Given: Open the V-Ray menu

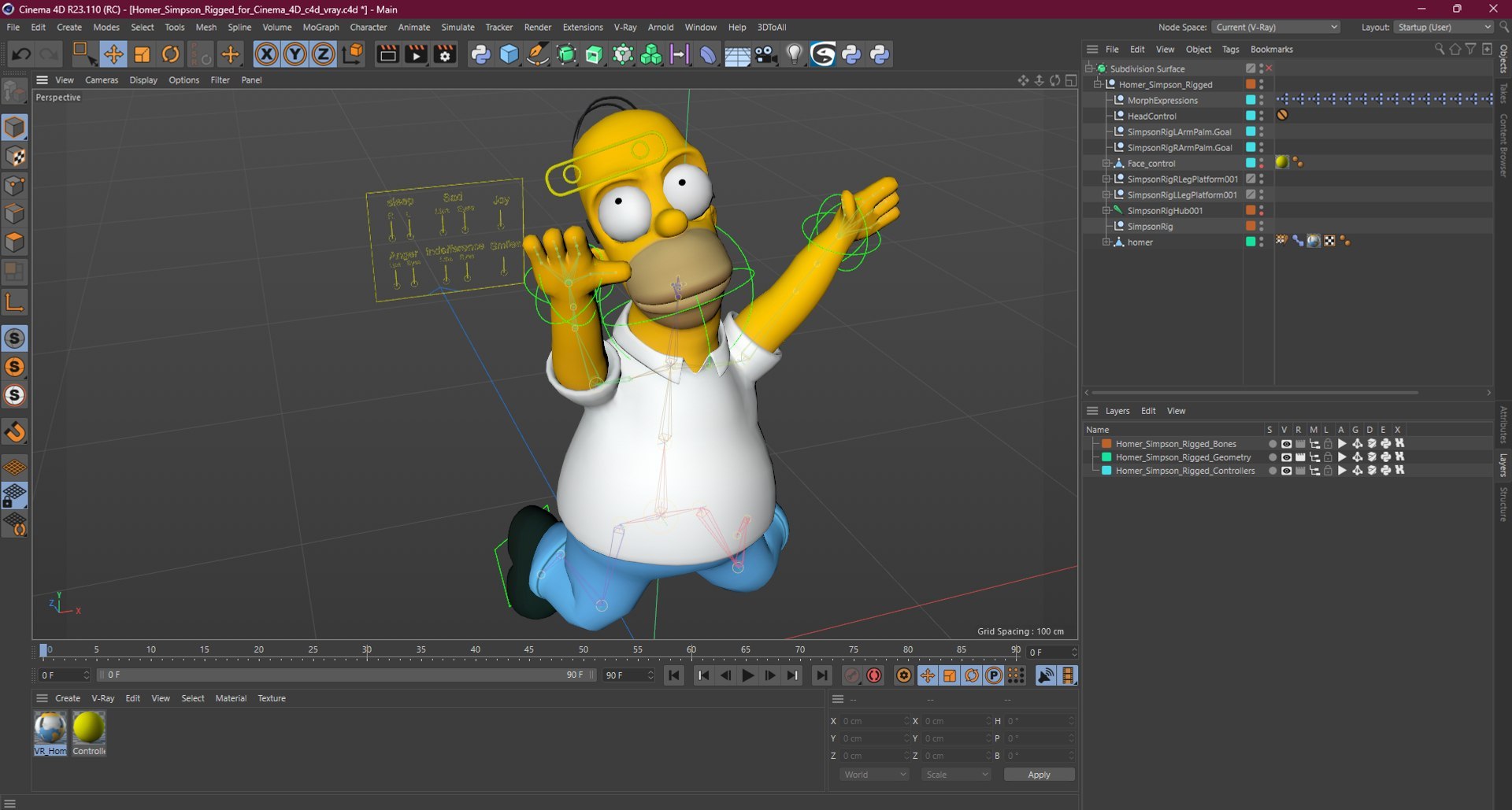Looking at the screenshot, I should pyautogui.click(x=625, y=27).
